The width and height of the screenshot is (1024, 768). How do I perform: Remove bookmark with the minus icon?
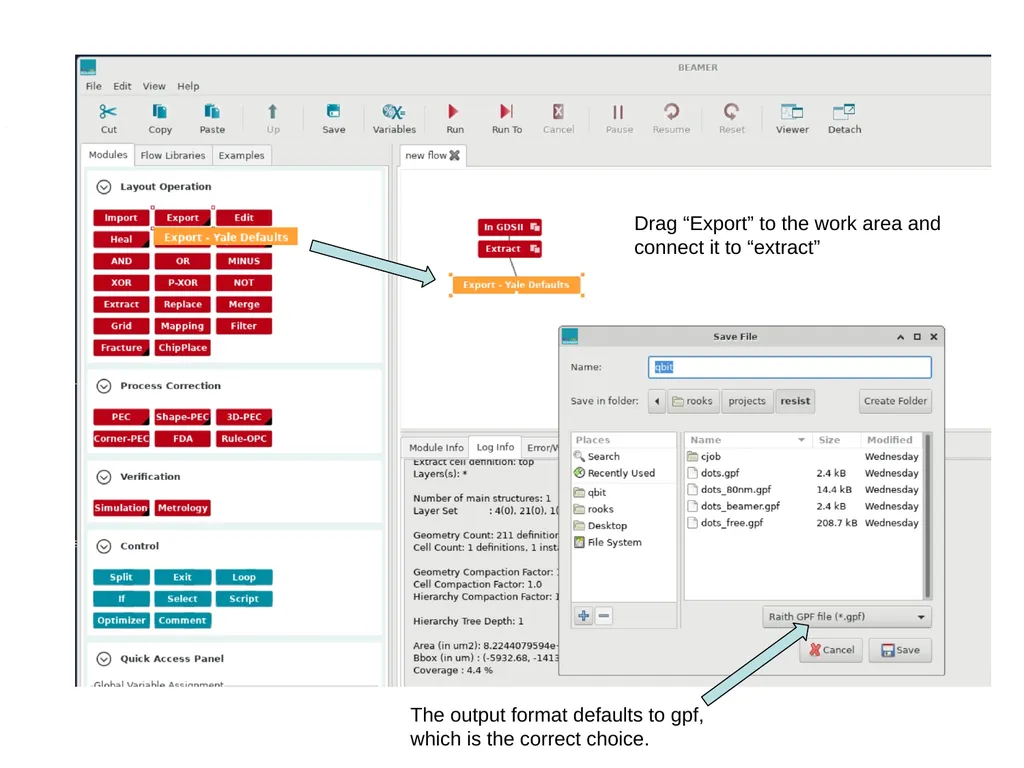[x=604, y=616]
